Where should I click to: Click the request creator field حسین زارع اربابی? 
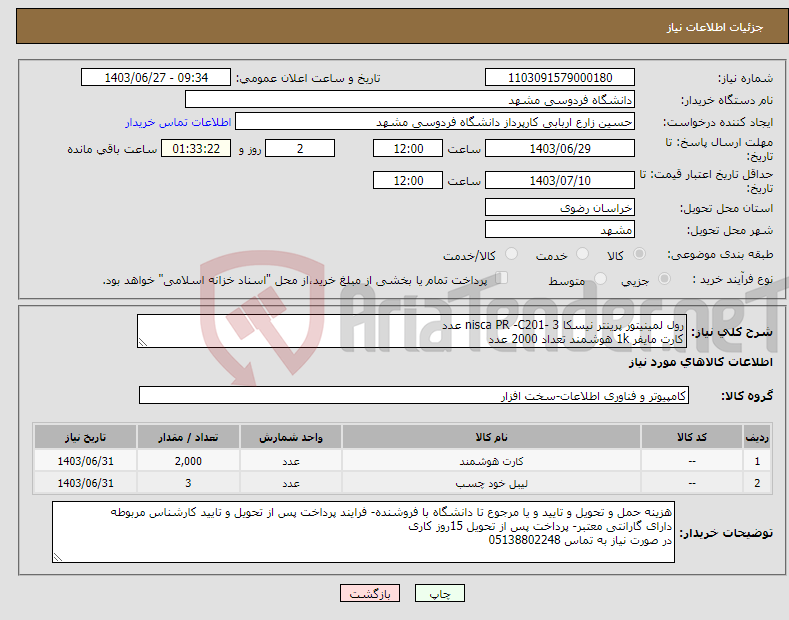435,122
